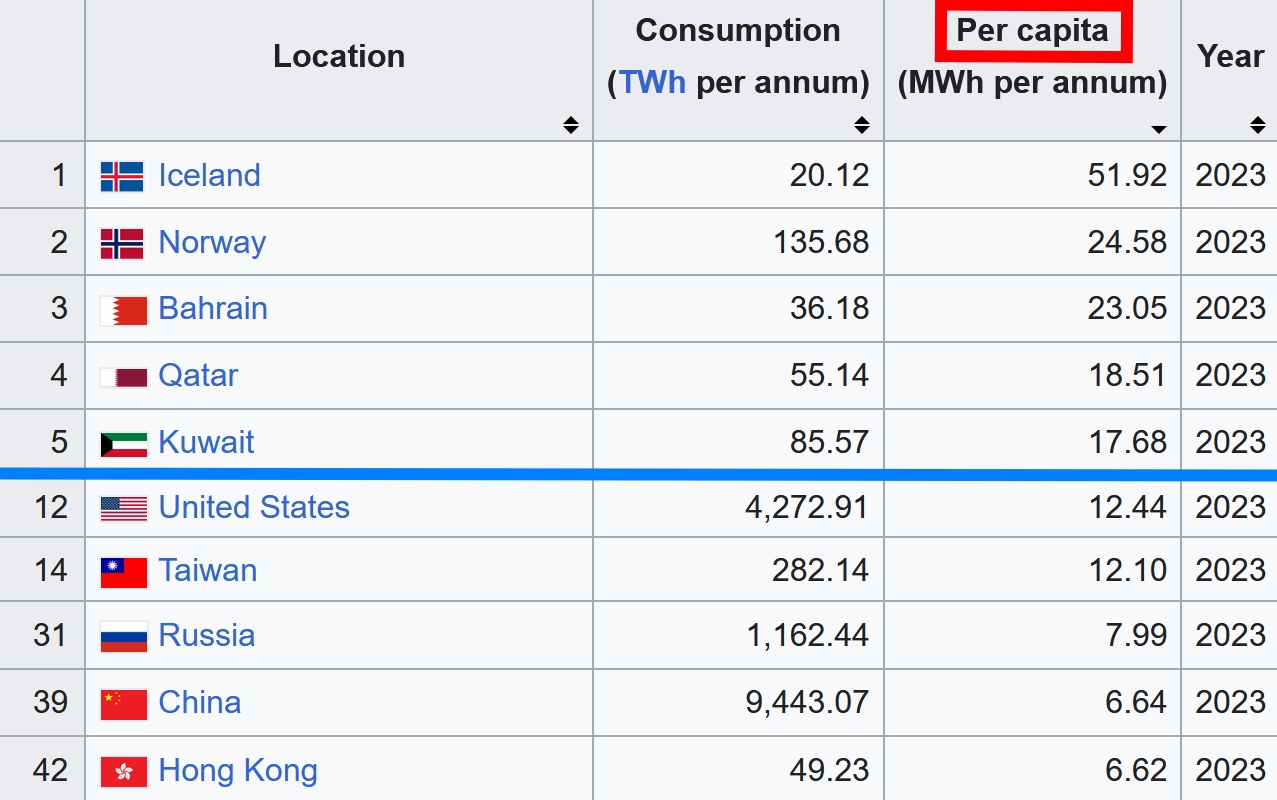Sort table by Location column arrows
The width and height of the screenshot is (1277, 800).
tap(570, 125)
